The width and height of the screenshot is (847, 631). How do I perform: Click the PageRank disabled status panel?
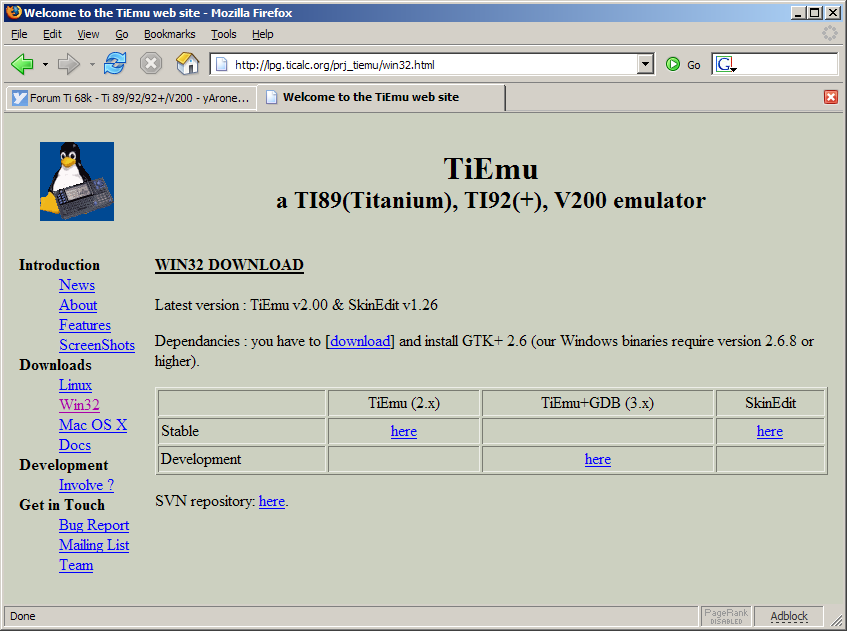tap(726, 616)
